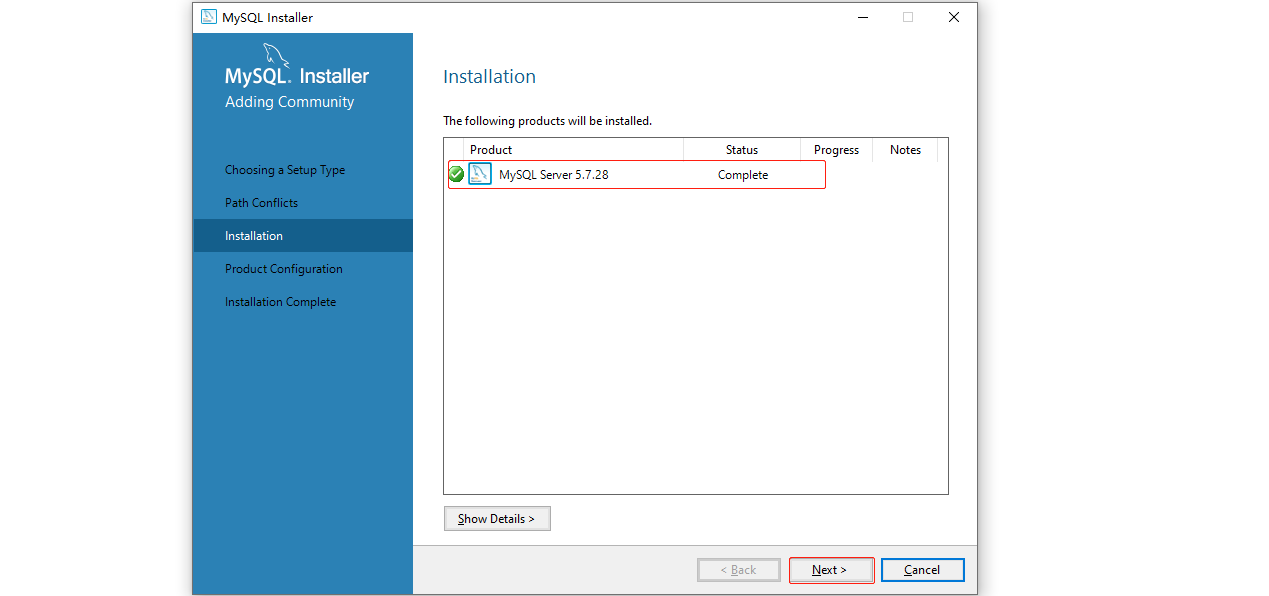This screenshot has height=596, width=1269.
Task: Select Choosing a Setup Type step
Action: pos(285,170)
